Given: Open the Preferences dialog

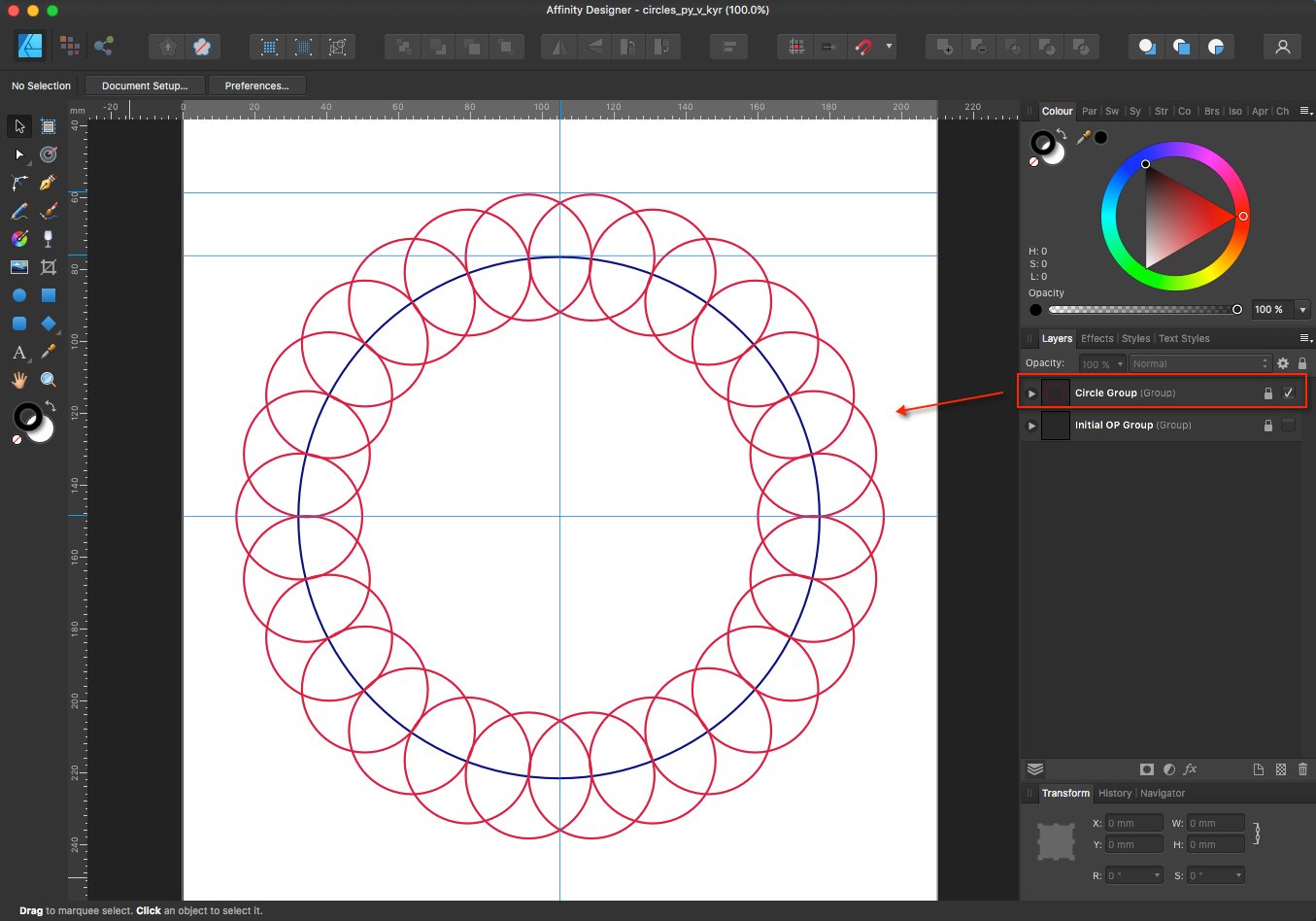Looking at the screenshot, I should [256, 85].
